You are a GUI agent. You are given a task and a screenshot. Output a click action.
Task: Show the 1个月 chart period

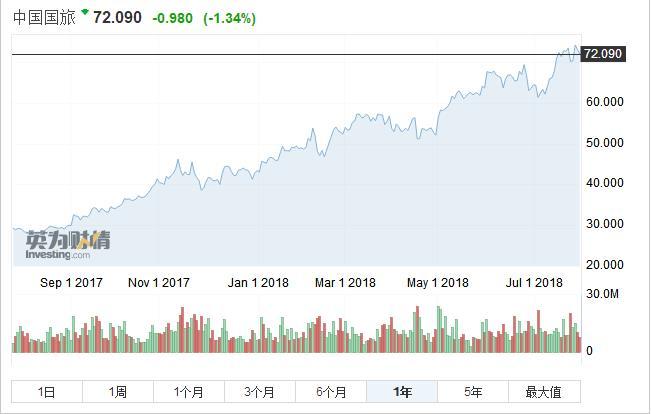click(188, 392)
